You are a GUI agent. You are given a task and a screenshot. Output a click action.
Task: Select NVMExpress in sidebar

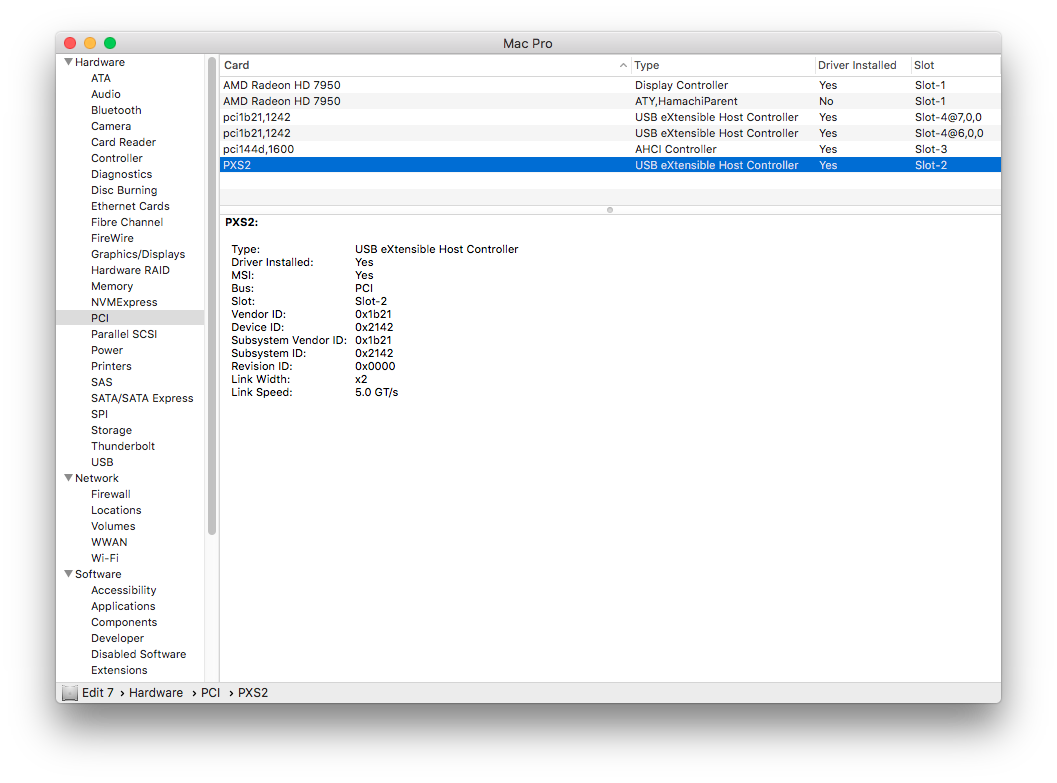tap(124, 302)
